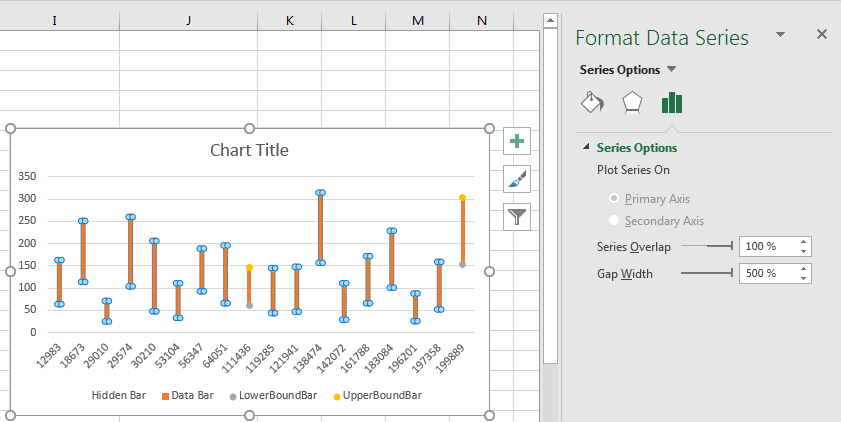Viewport: 841px width, 422px height.
Task: Click the Chart Title text
Action: point(249,150)
